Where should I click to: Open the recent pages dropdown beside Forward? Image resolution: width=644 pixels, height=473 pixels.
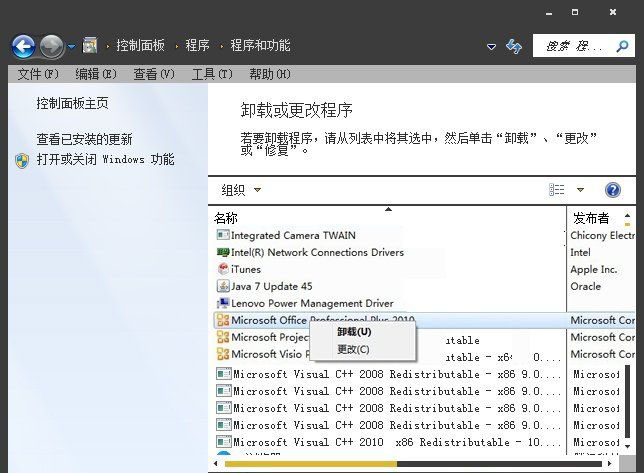[71, 47]
